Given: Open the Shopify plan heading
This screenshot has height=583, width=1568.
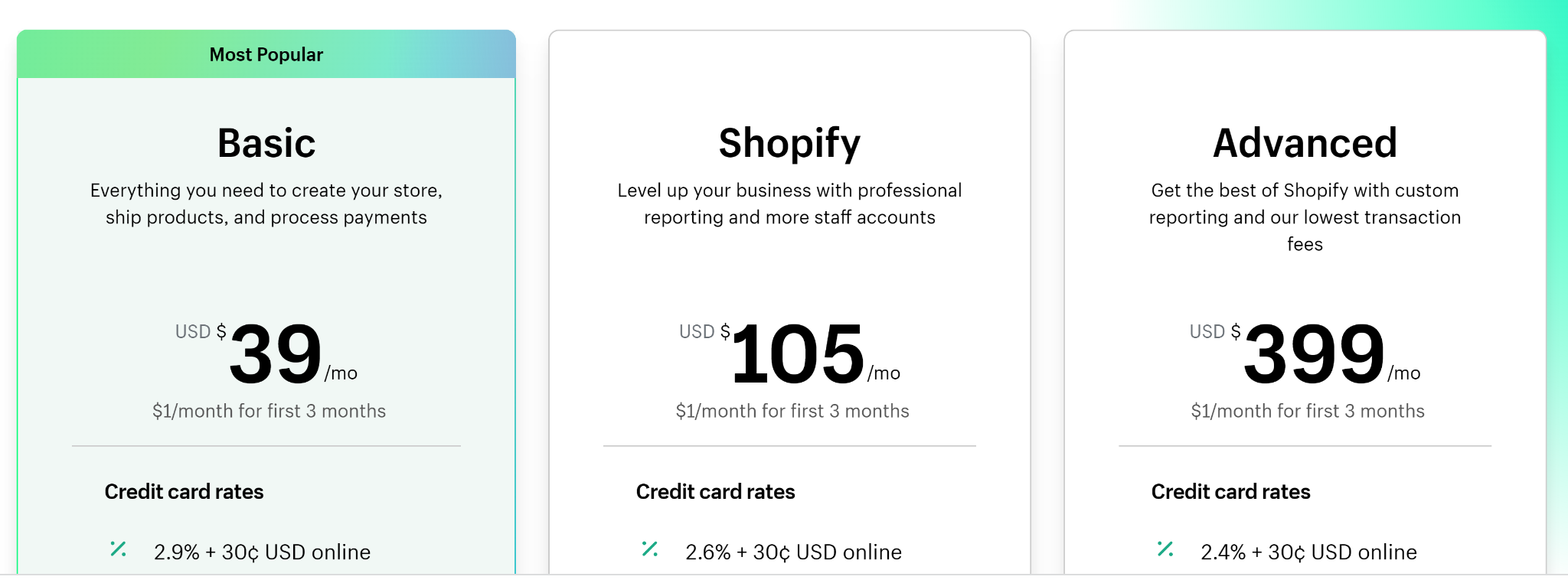Looking at the screenshot, I should 789,145.
